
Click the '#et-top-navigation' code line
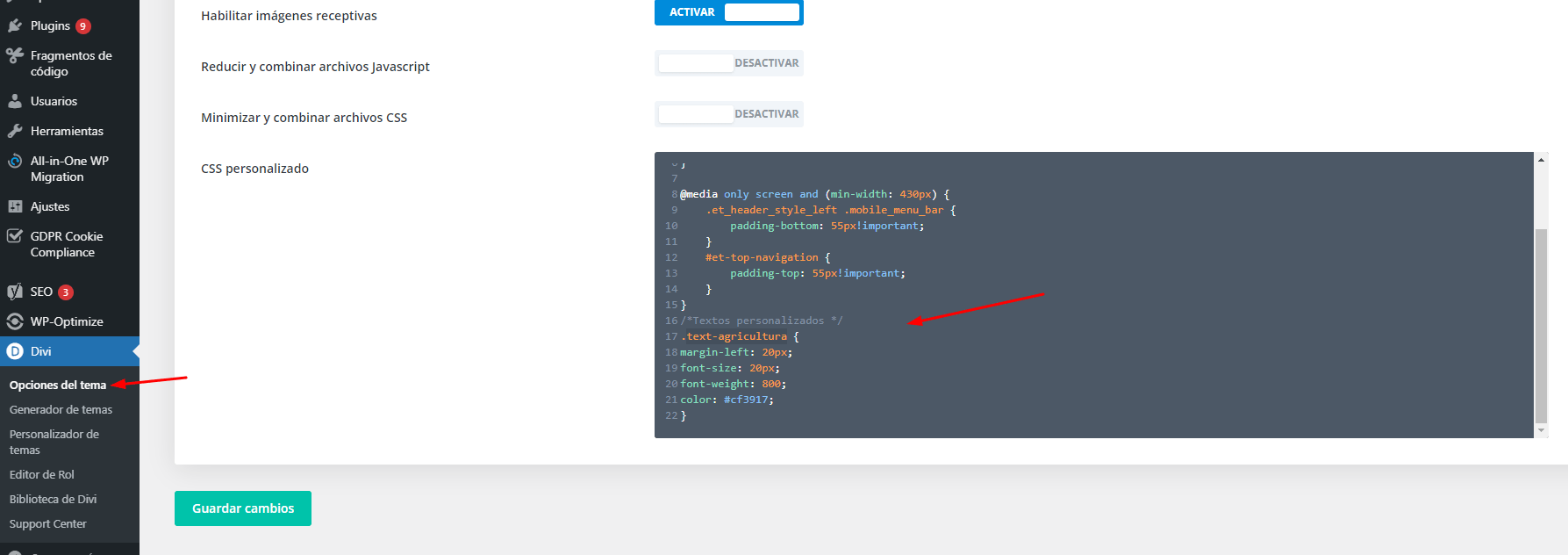(x=768, y=257)
